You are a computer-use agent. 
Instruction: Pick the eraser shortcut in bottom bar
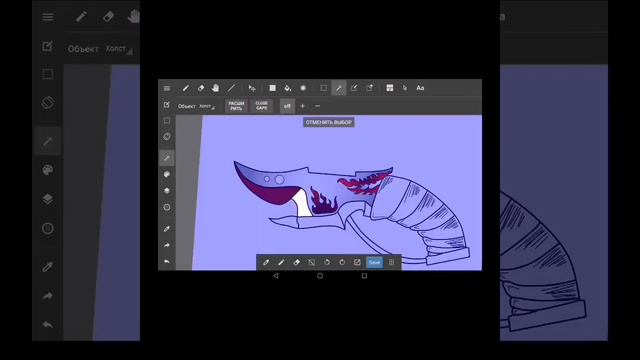pyautogui.click(x=296, y=262)
